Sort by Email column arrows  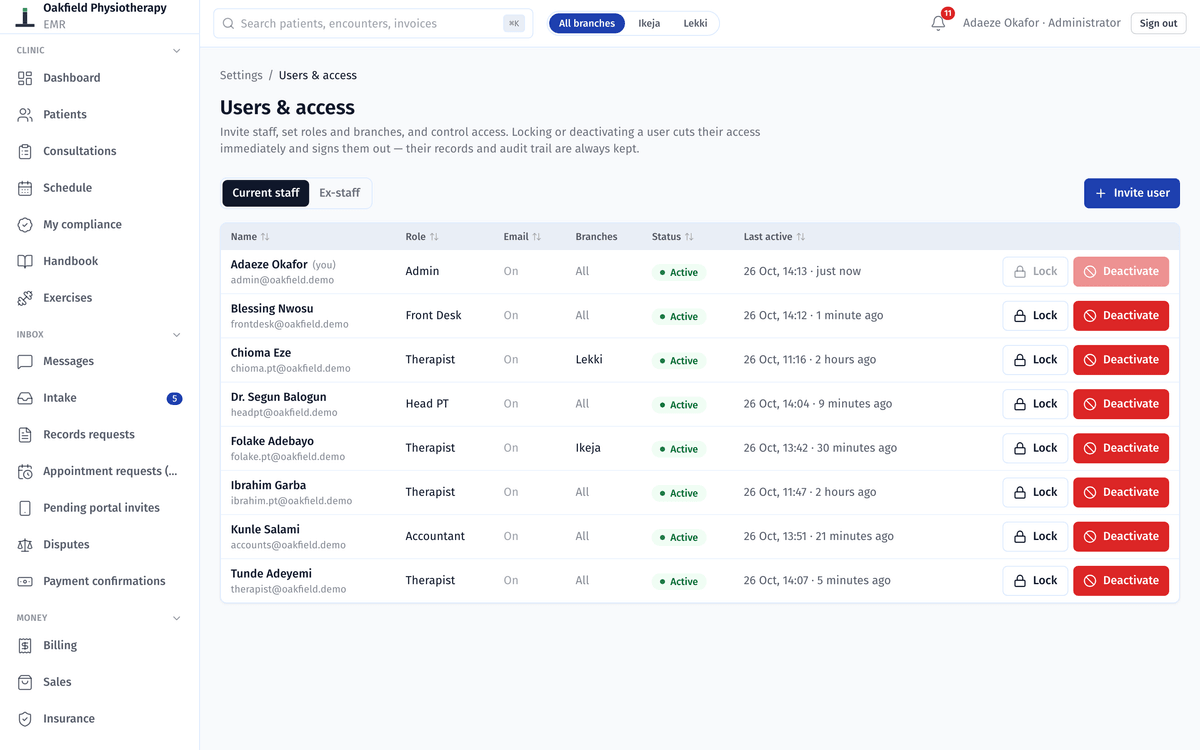point(537,237)
